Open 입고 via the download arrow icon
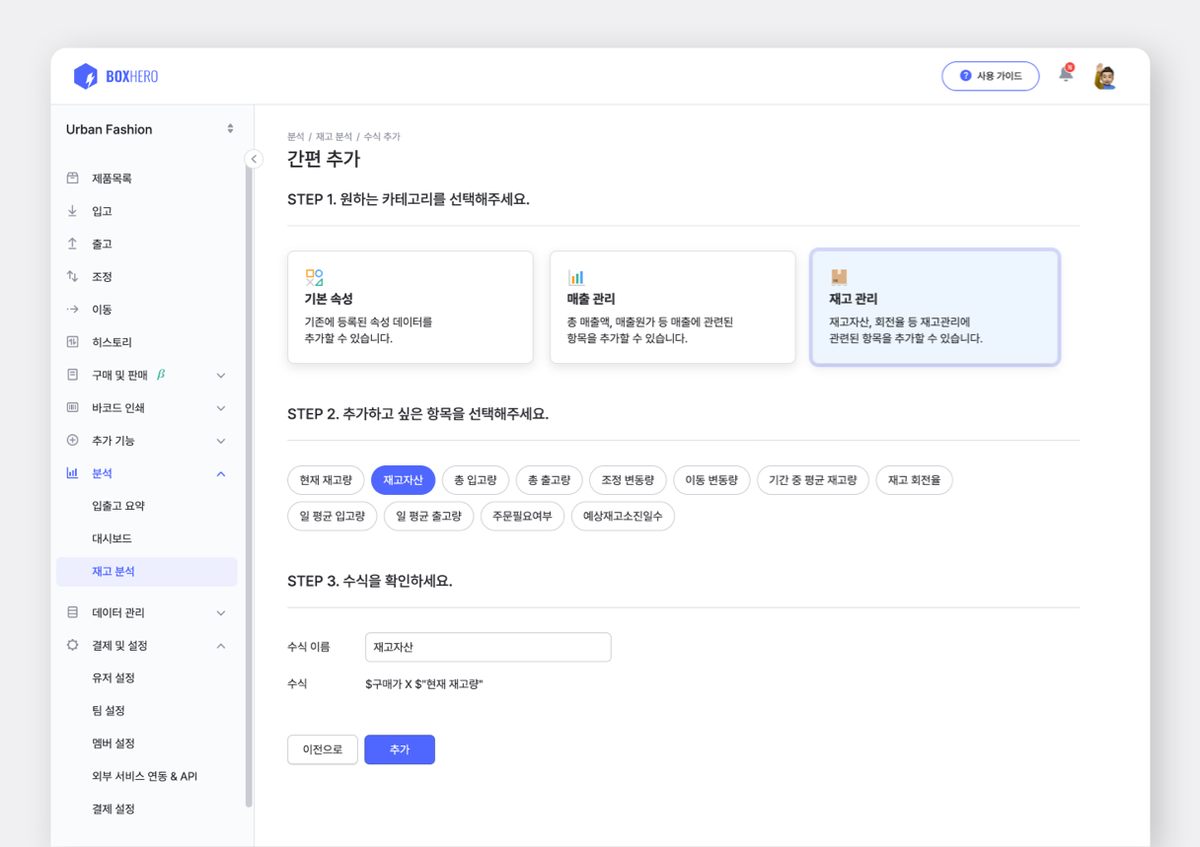Screen dimensions: 1200x847 point(70,210)
